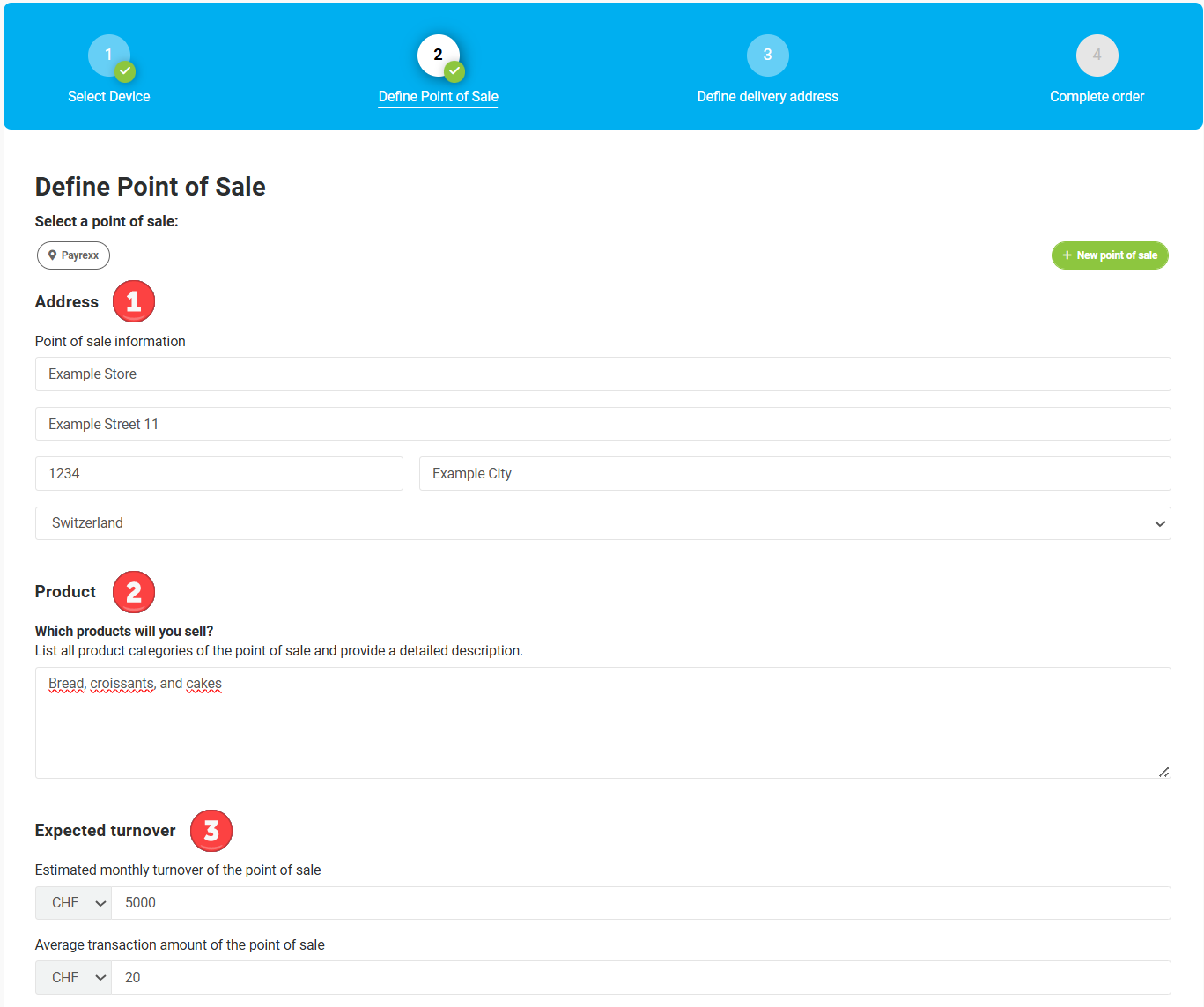Open the Switzerland country dropdown
Viewport: 1204px width, 1007px height.
click(602, 523)
